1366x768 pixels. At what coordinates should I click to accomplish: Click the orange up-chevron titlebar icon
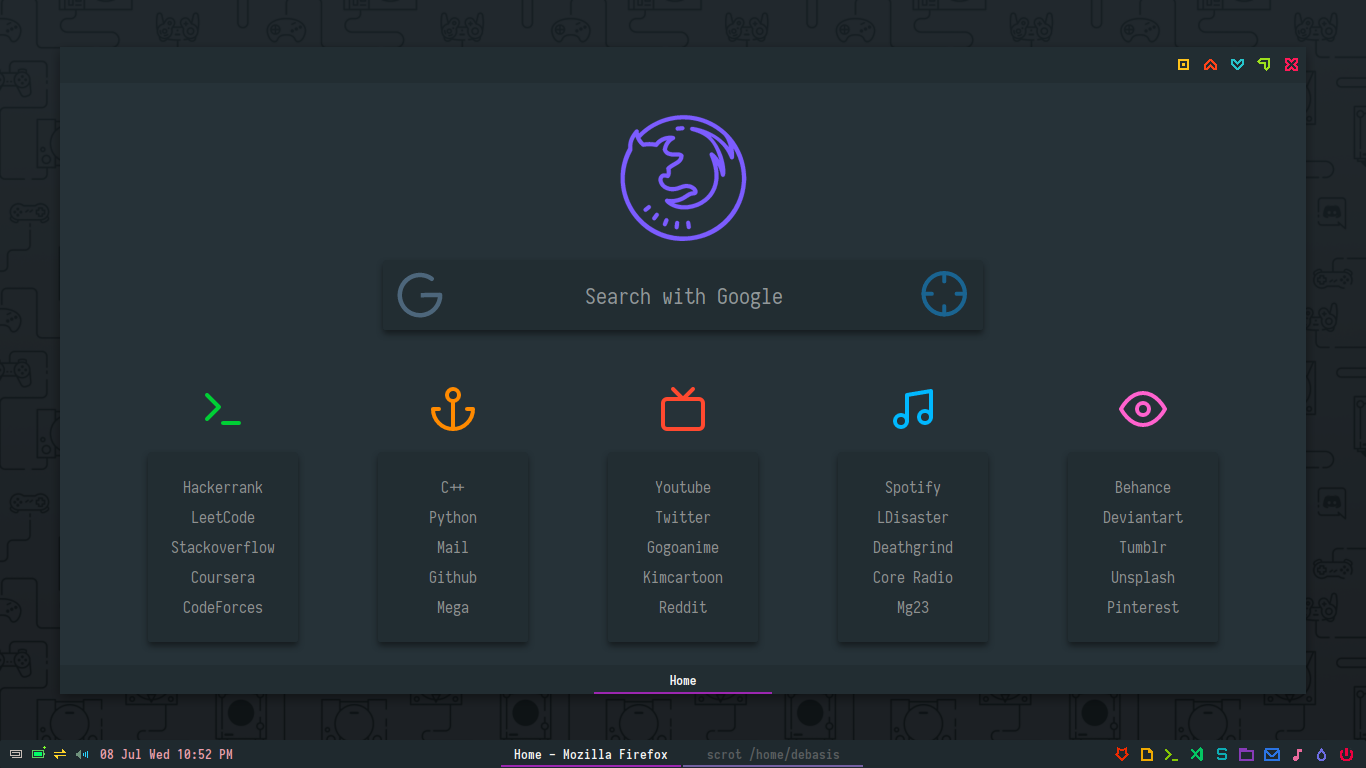click(1211, 64)
